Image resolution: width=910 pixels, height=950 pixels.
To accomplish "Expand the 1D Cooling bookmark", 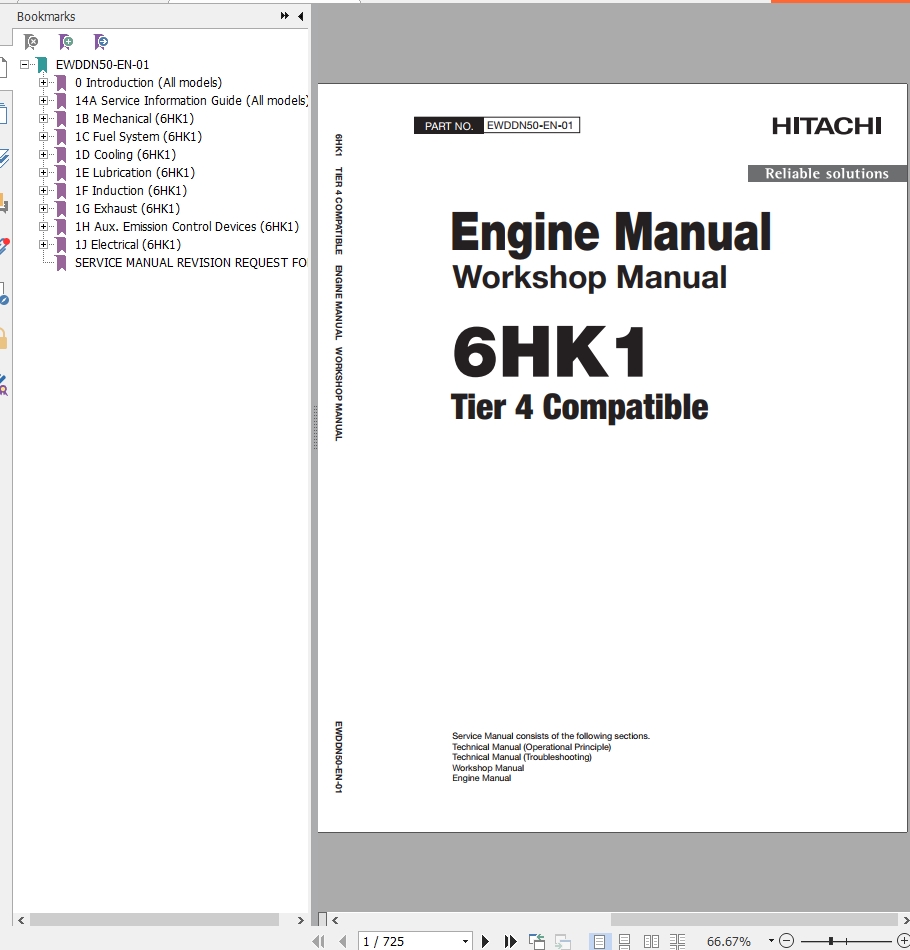I will point(44,154).
